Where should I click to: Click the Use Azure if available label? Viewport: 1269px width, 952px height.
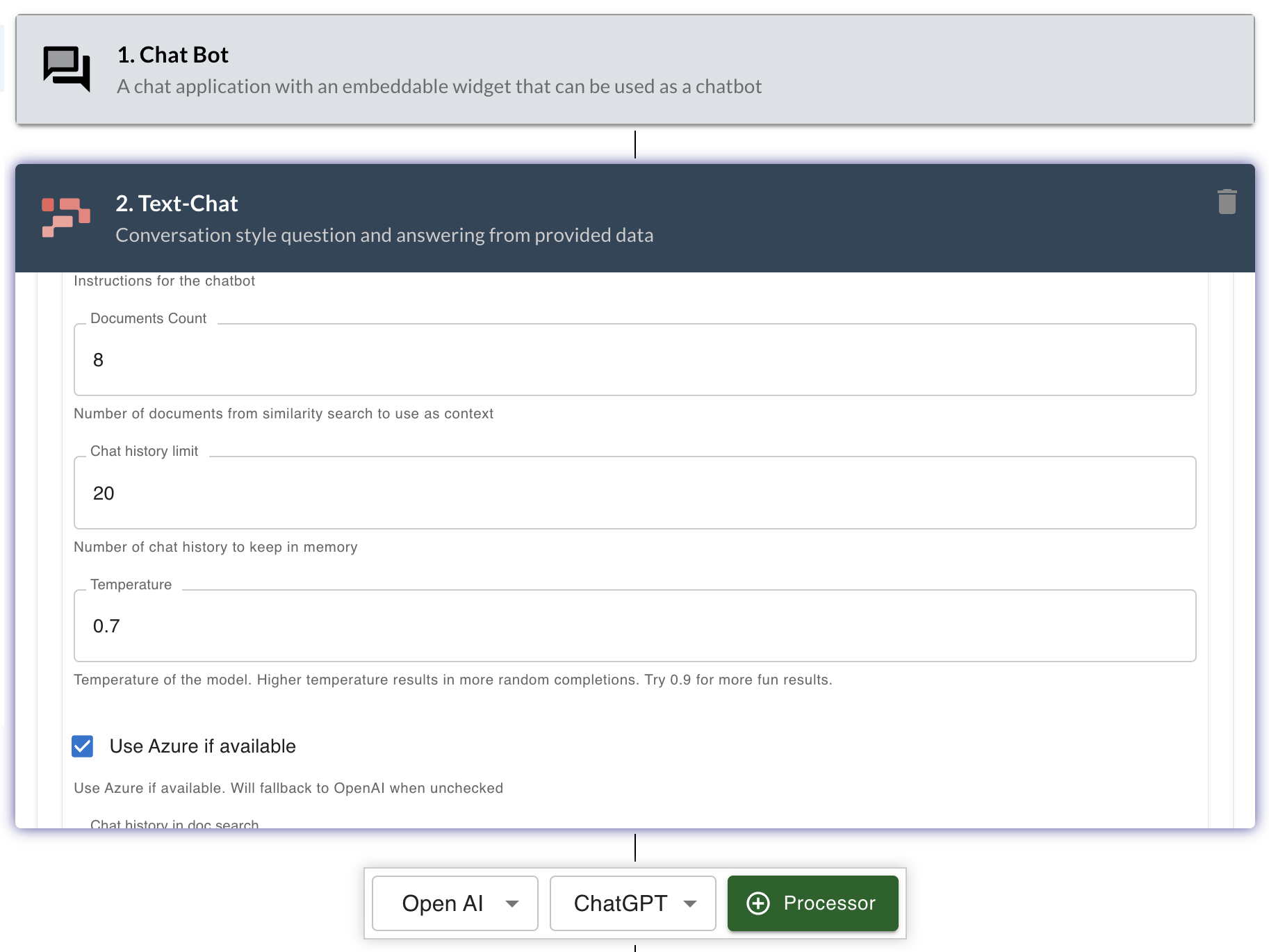(x=202, y=746)
